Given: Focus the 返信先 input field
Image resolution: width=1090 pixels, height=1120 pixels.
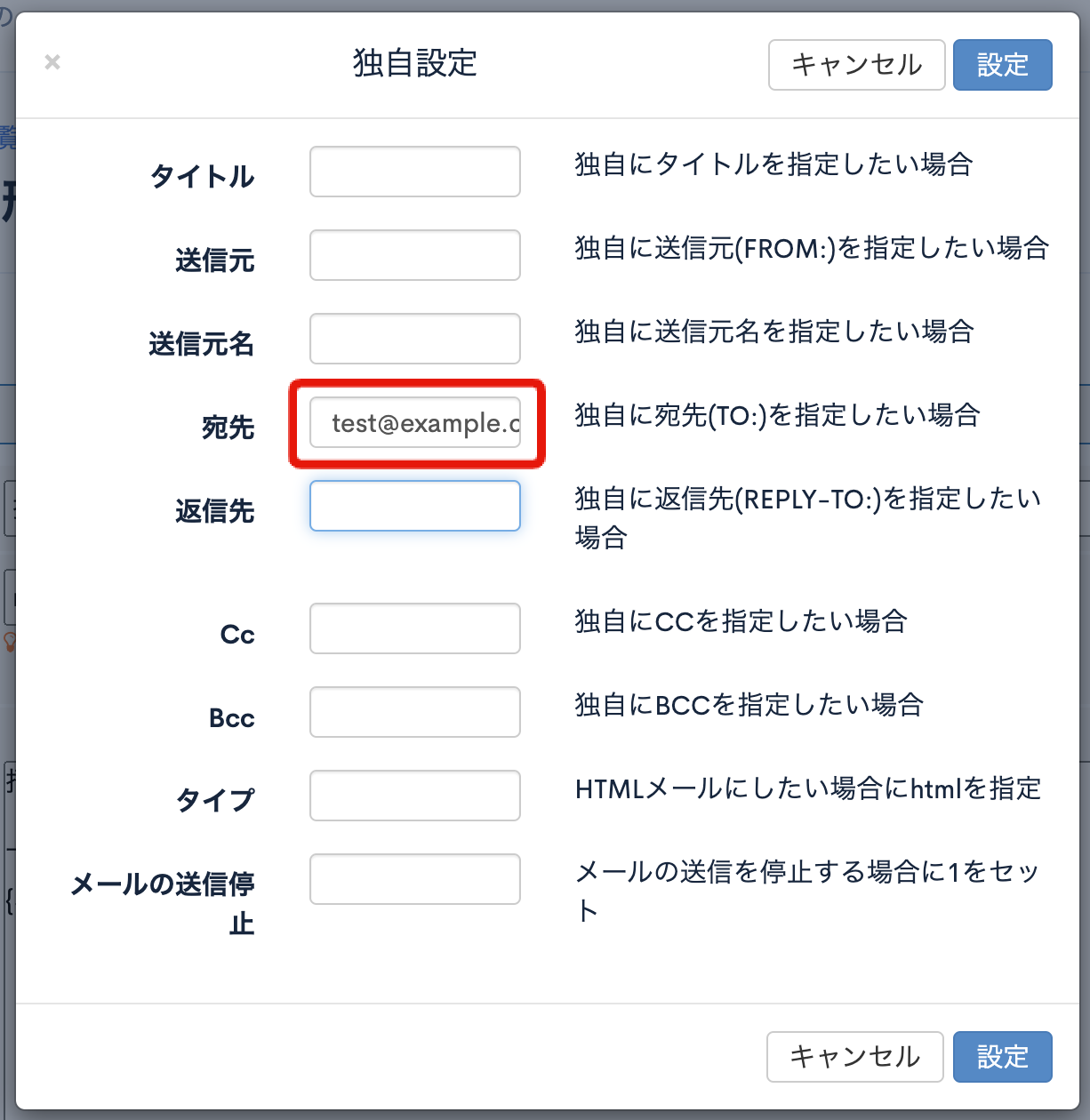Looking at the screenshot, I should point(415,506).
